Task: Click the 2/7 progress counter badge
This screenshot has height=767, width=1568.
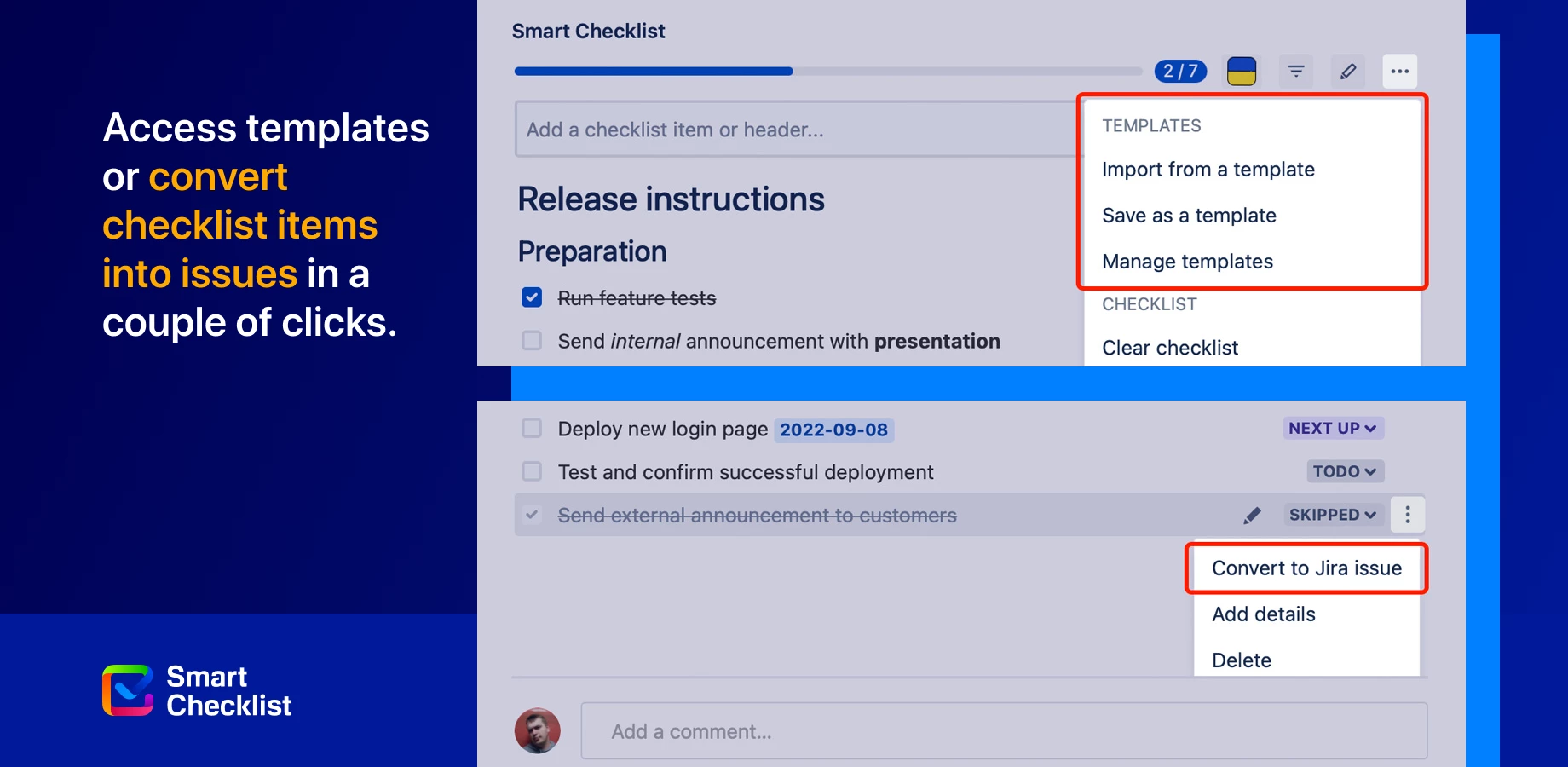Action: (1179, 71)
